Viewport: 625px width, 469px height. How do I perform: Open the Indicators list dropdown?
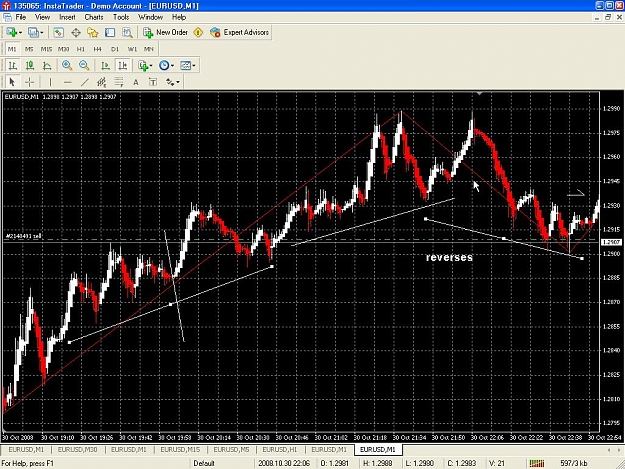pyautogui.click(x=145, y=65)
